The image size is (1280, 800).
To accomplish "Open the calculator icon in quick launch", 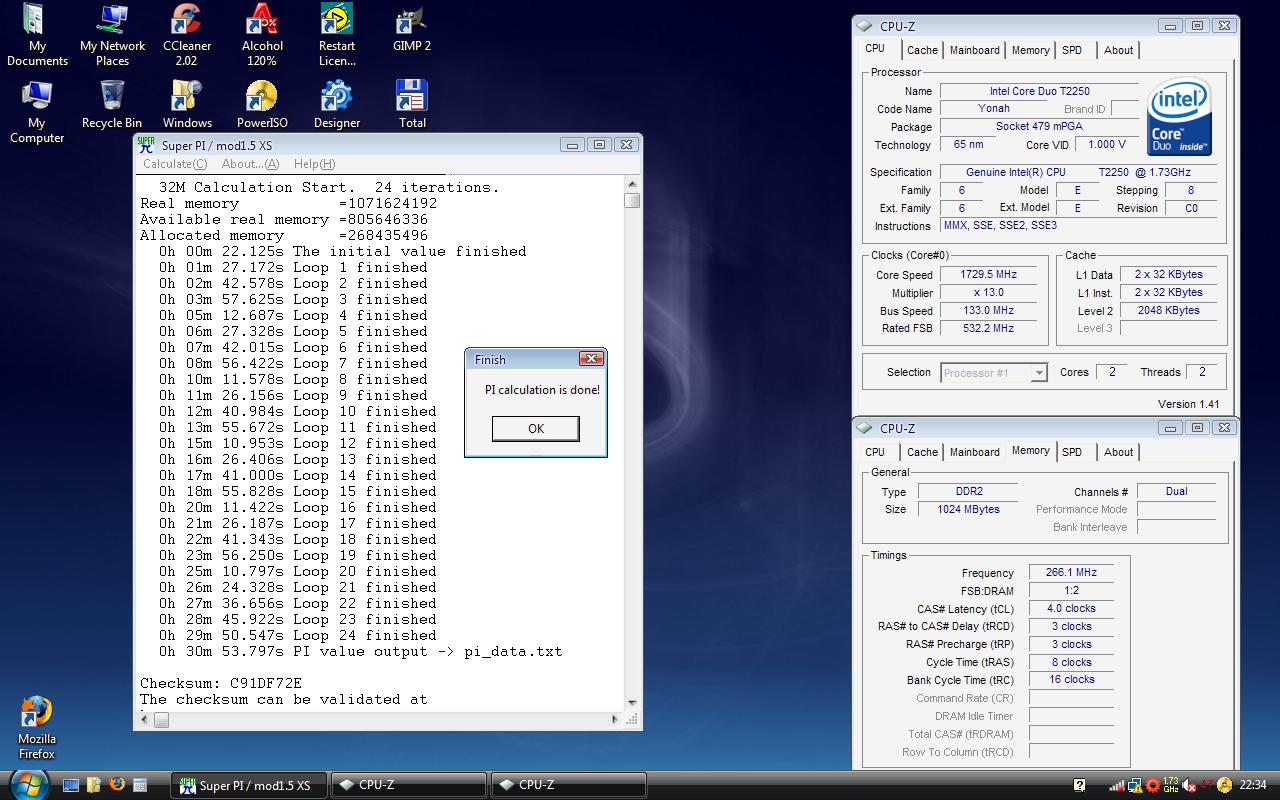I will (140, 785).
